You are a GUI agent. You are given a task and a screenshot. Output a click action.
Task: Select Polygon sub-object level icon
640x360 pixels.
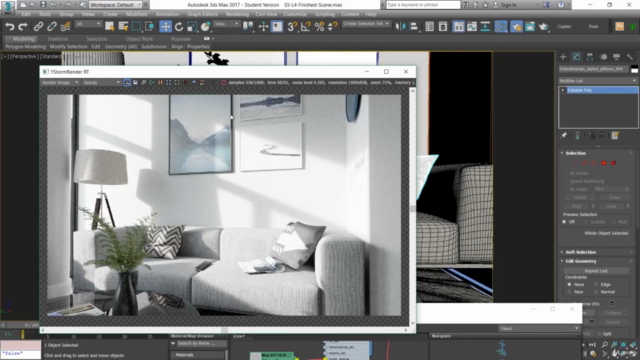(604, 163)
